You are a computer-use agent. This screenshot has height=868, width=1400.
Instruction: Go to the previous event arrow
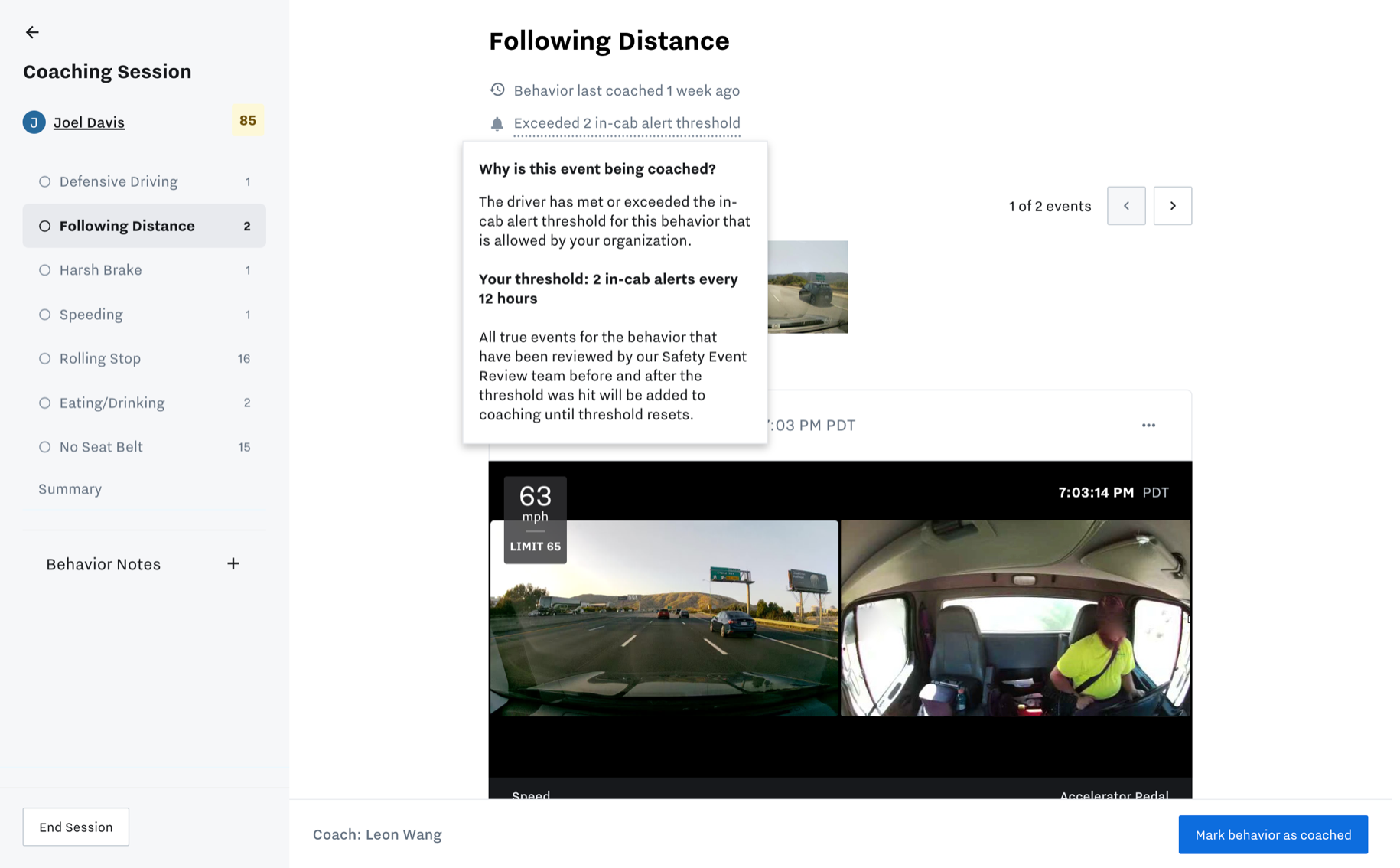click(1126, 206)
